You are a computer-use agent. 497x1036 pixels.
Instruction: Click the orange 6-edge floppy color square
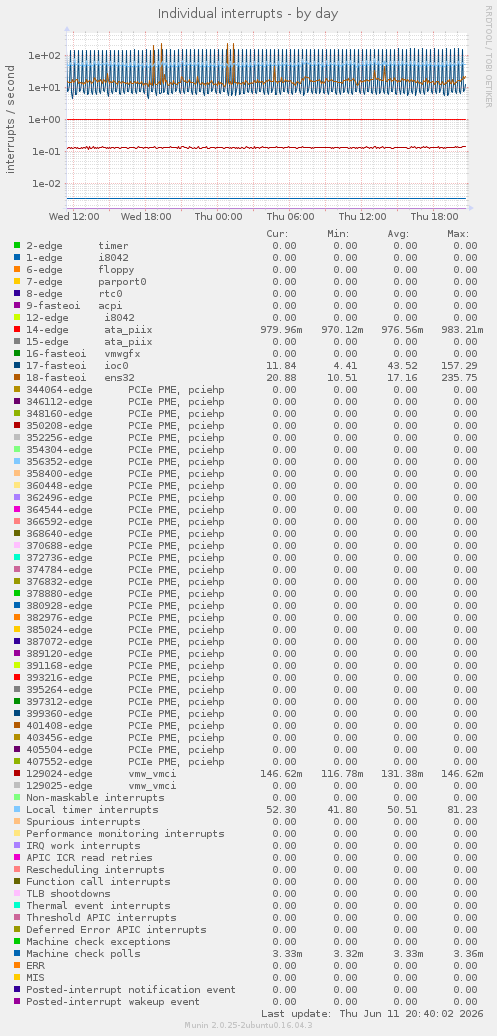(x=17, y=270)
